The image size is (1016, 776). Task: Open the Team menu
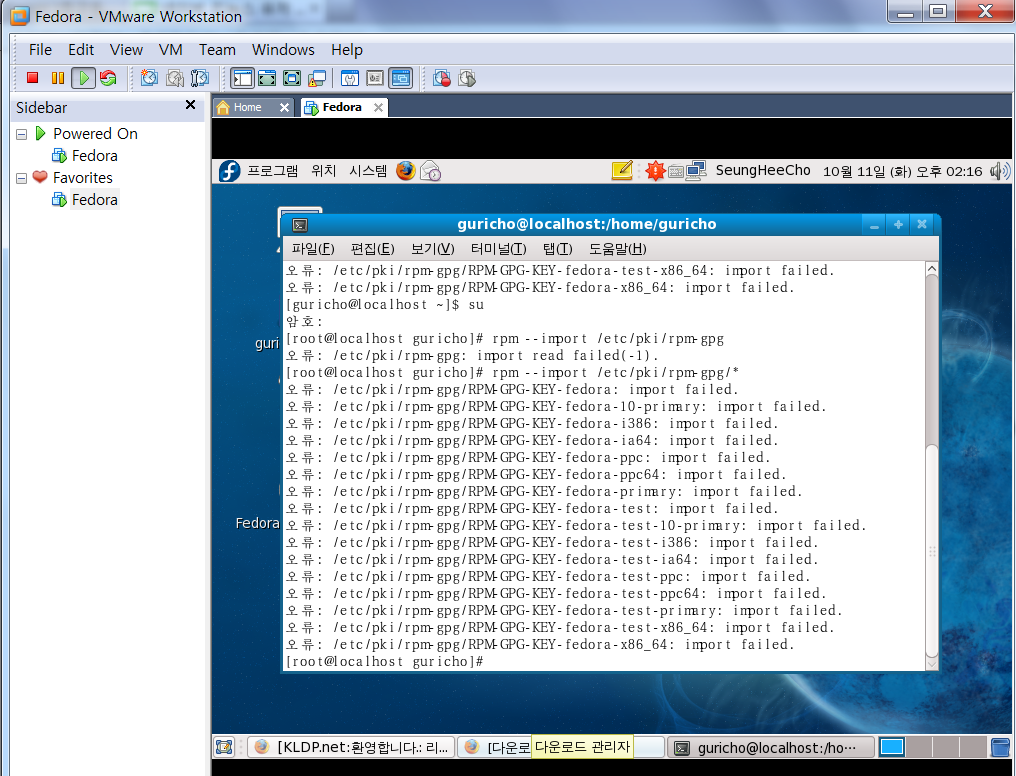[217, 50]
